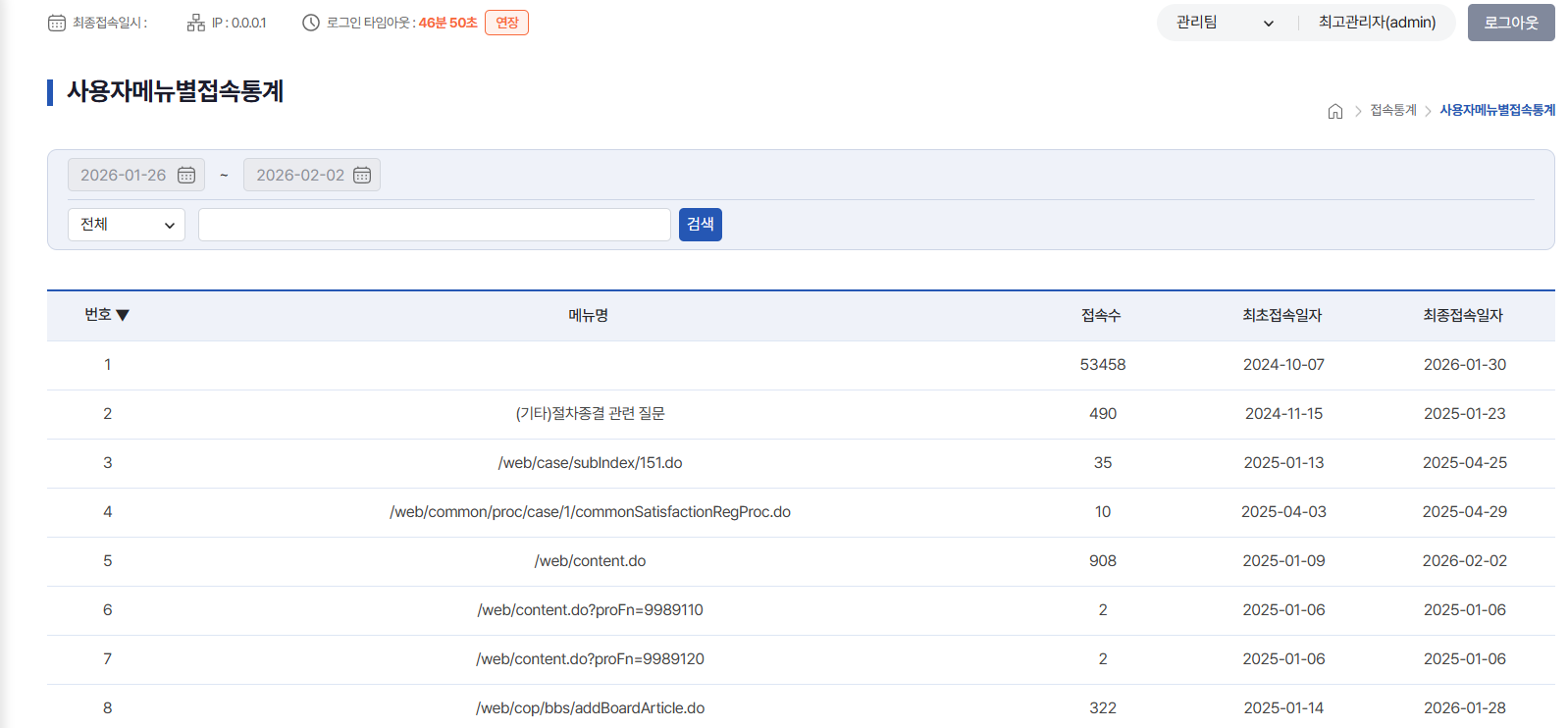Image resolution: width=1568 pixels, height=728 pixels.
Task: Click the network icon next to IP
Action: click(x=196, y=23)
